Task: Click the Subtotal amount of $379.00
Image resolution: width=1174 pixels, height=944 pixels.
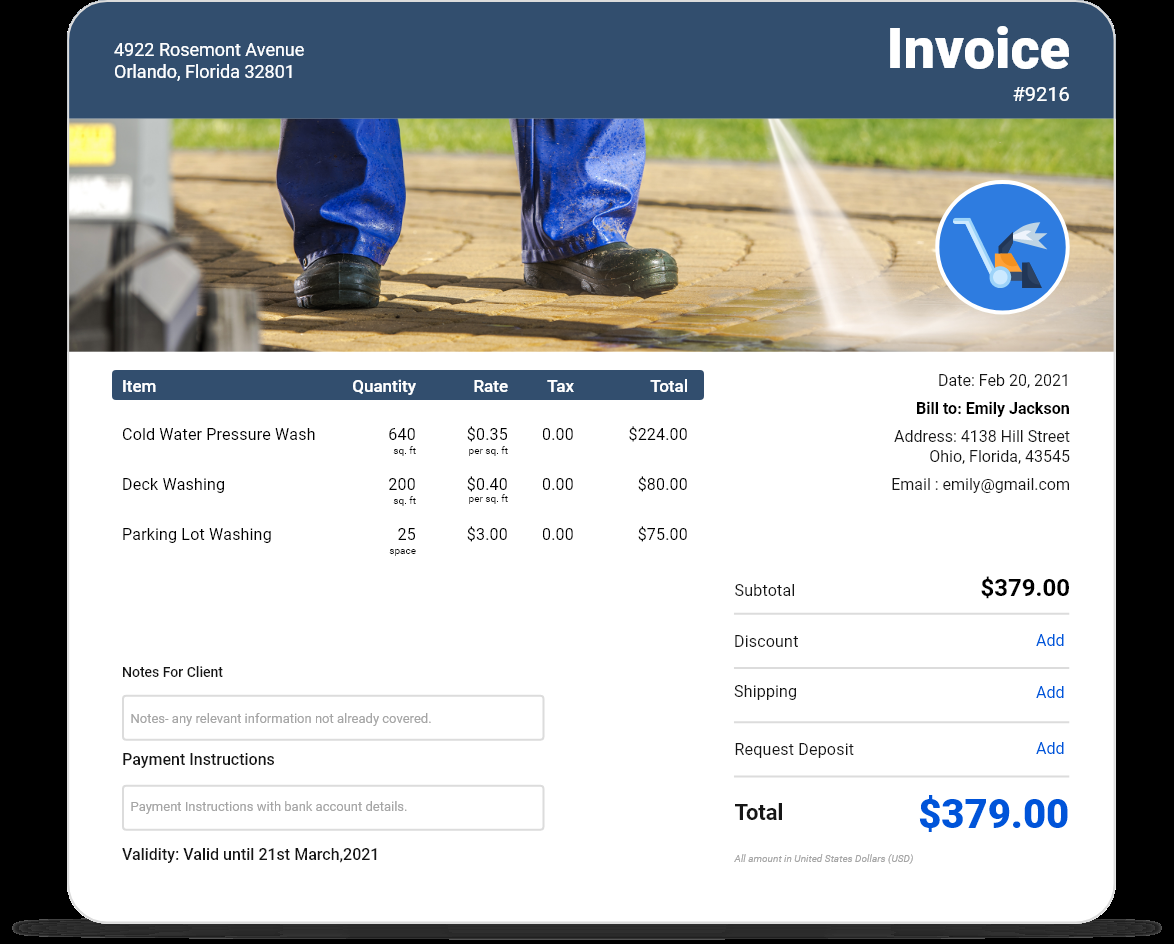Action: 1025,589
